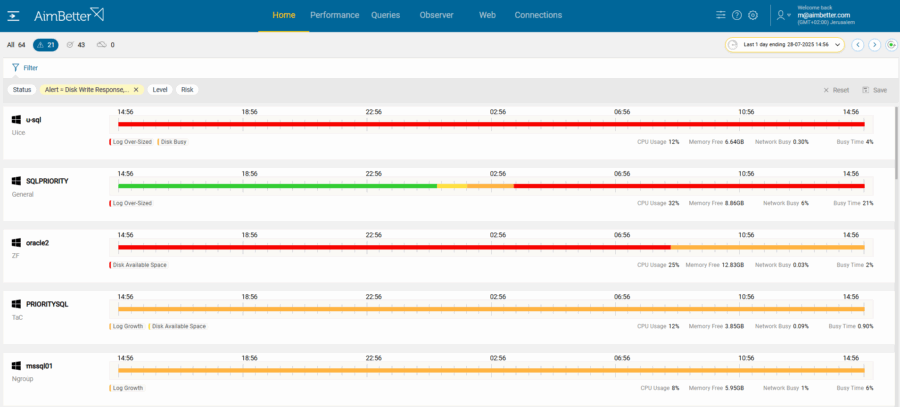900x407 pixels.
Task: Open the Status filter chip
Action: coord(22,90)
